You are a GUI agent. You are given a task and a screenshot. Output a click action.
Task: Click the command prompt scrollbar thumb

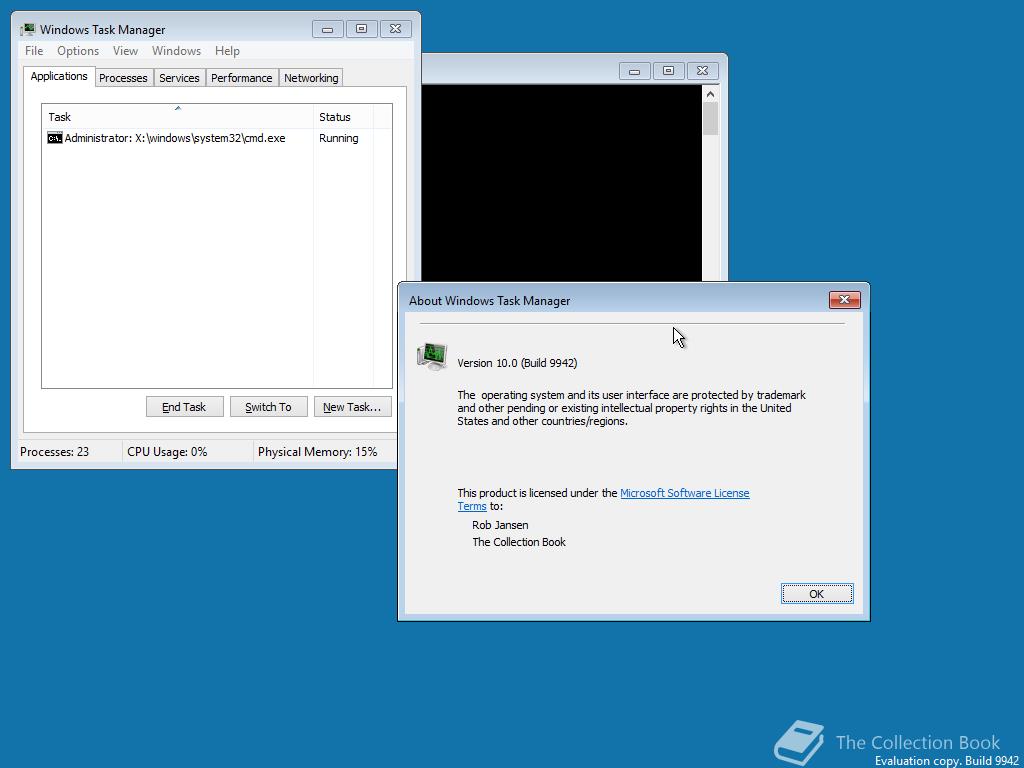coord(711,119)
